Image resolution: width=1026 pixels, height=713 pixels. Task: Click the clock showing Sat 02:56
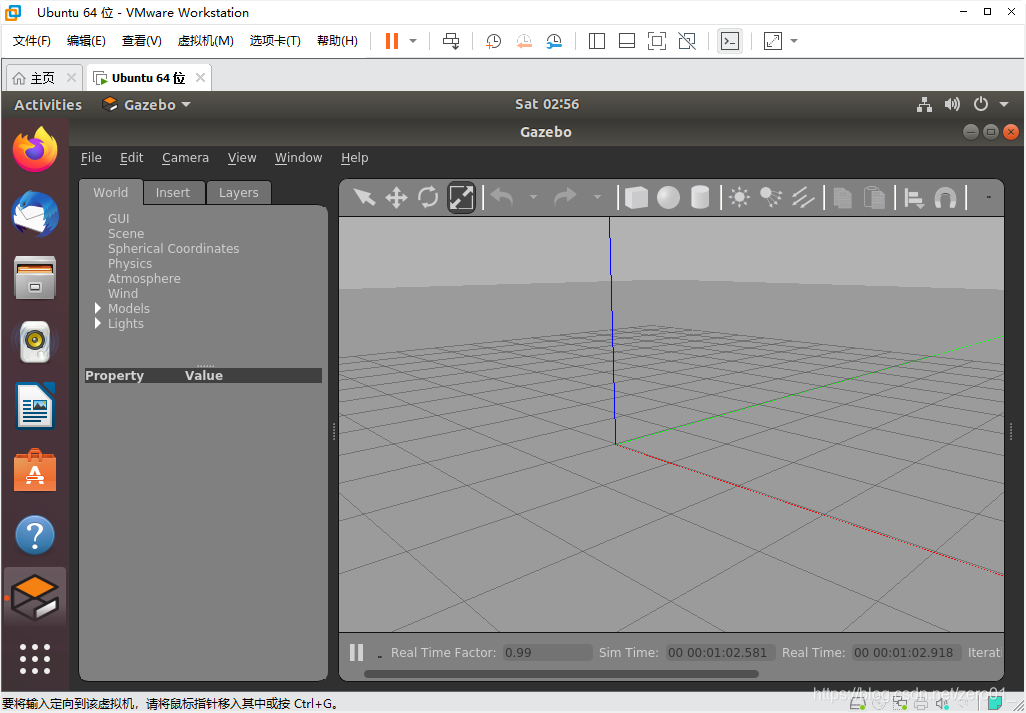click(546, 104)
